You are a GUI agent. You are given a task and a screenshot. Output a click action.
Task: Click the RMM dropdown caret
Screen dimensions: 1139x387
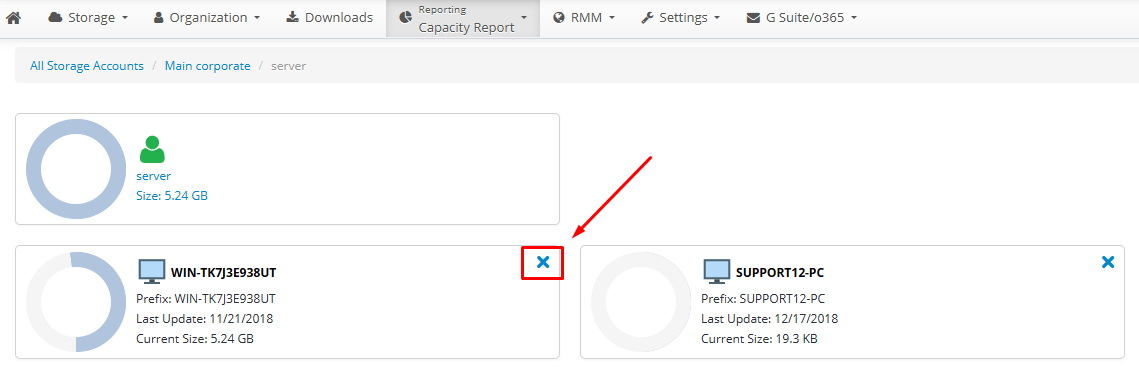(x=612, y=18)
